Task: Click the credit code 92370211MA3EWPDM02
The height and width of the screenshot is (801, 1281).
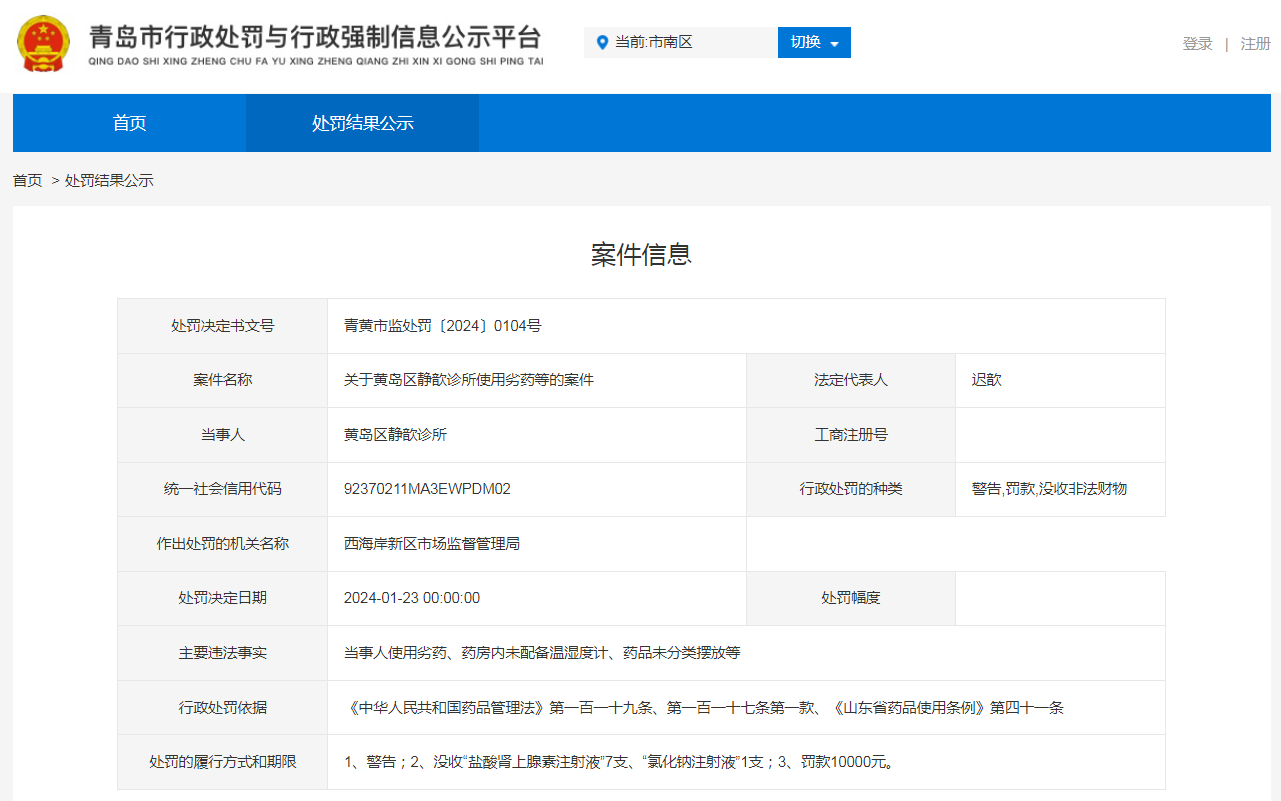Action: (x=427, y=489)
